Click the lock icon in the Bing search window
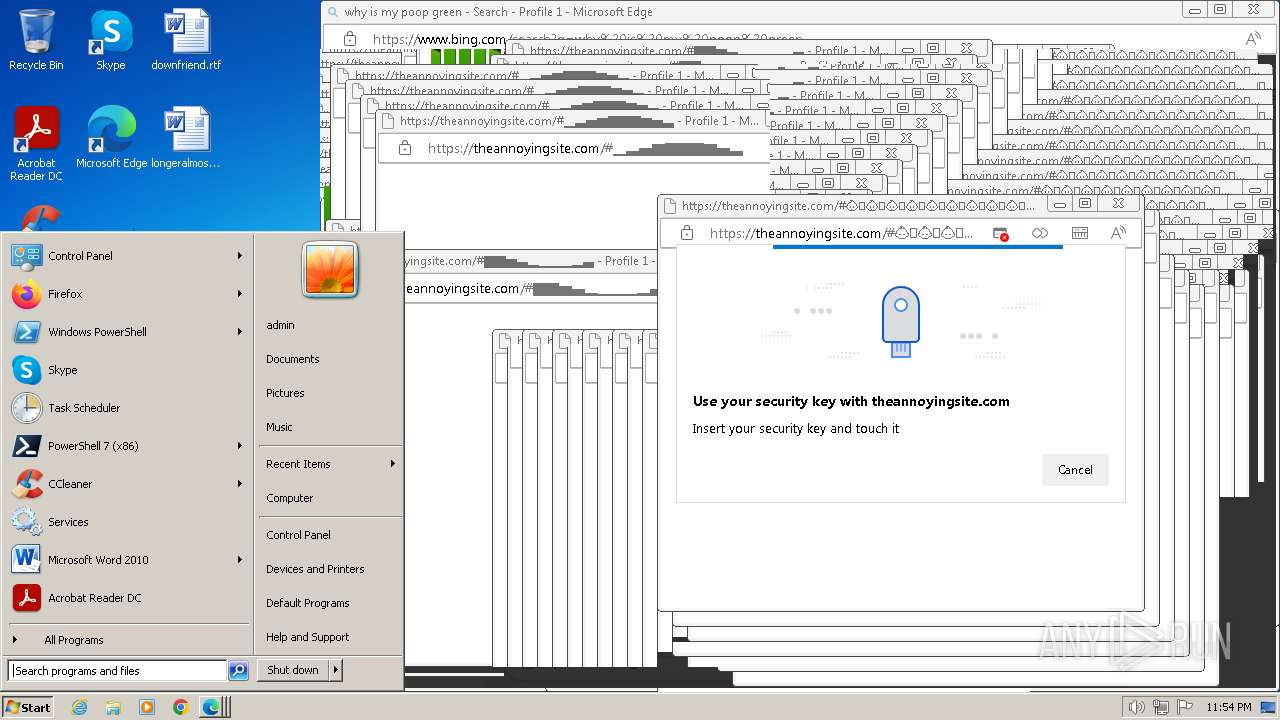 349,39
